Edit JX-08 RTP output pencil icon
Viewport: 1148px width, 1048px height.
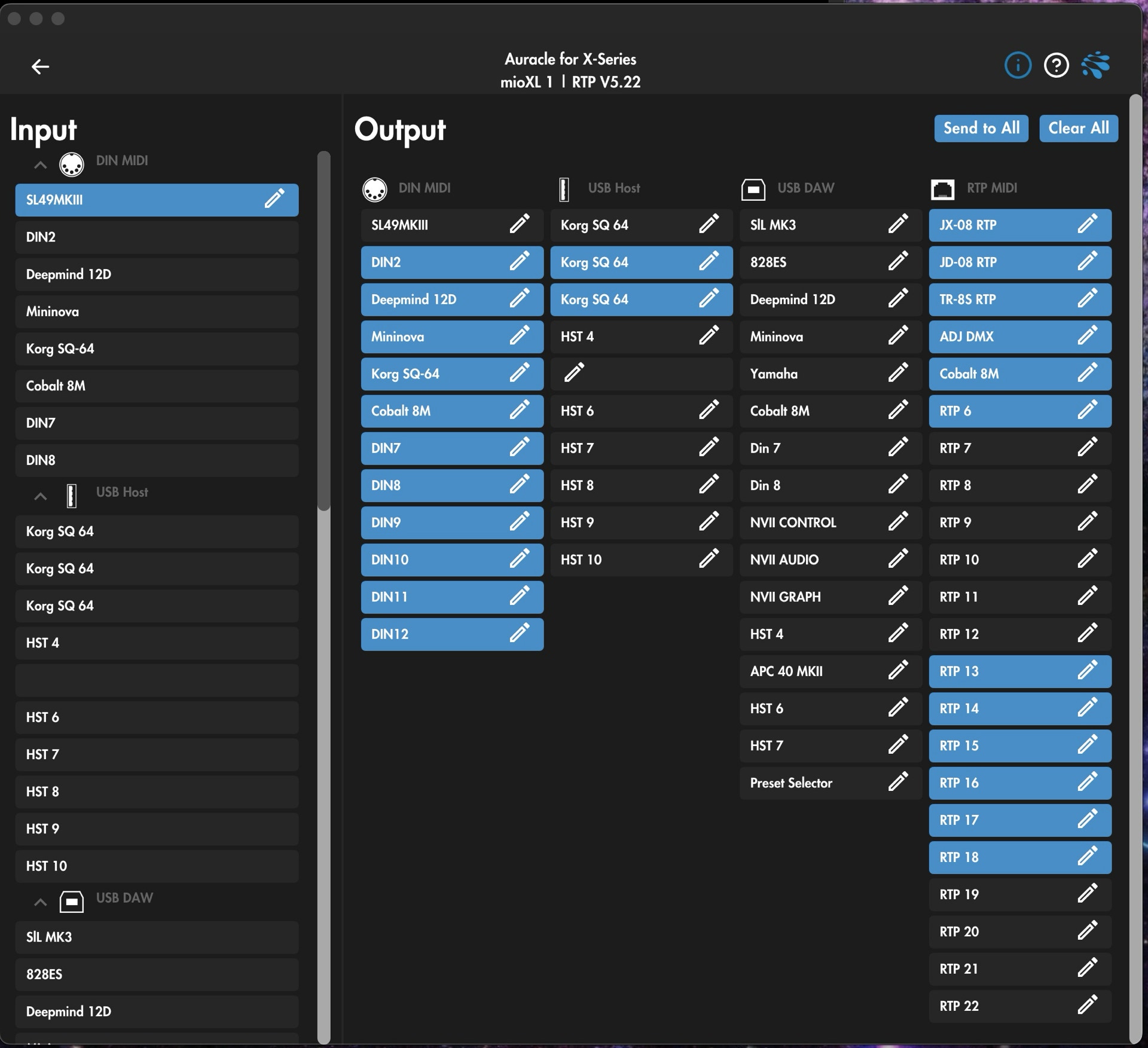pos(1088,224)
